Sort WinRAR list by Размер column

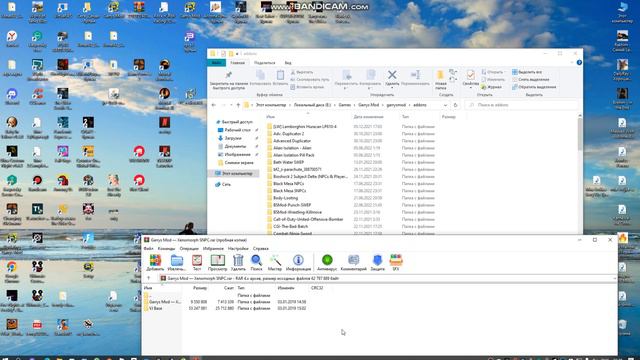tap(200, 288)
